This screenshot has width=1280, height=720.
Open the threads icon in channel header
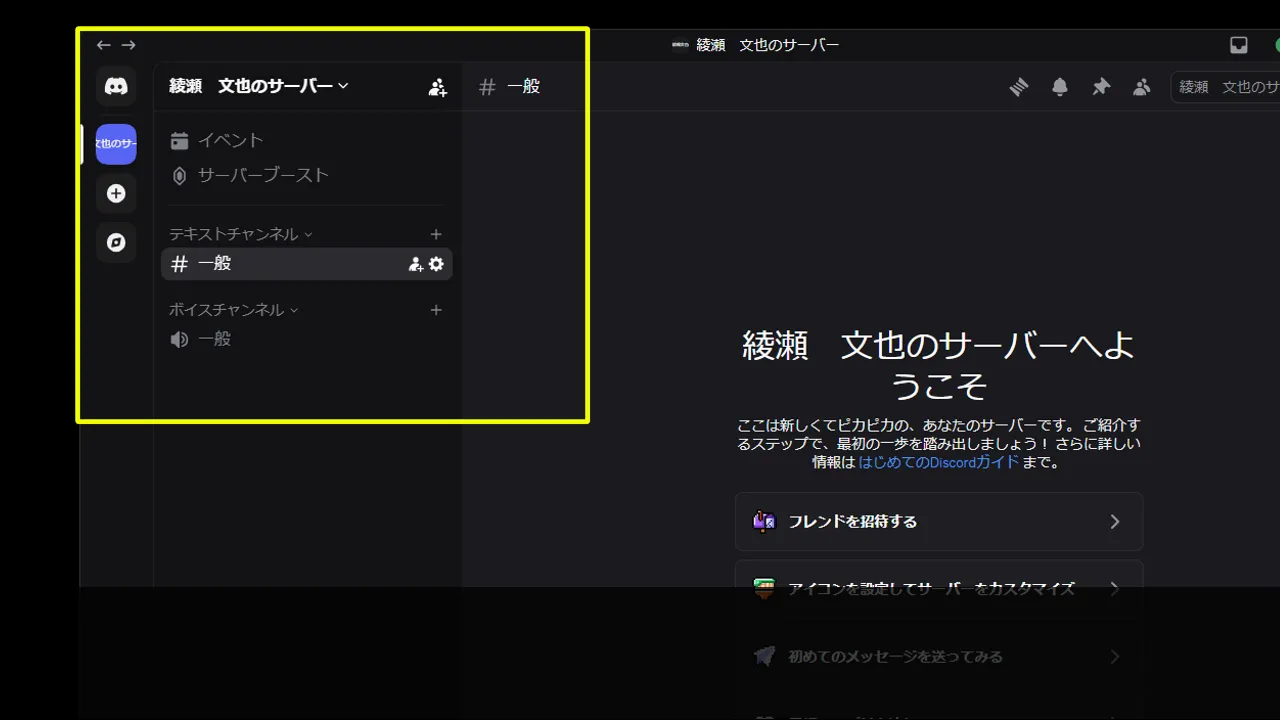coord(1019,86)
